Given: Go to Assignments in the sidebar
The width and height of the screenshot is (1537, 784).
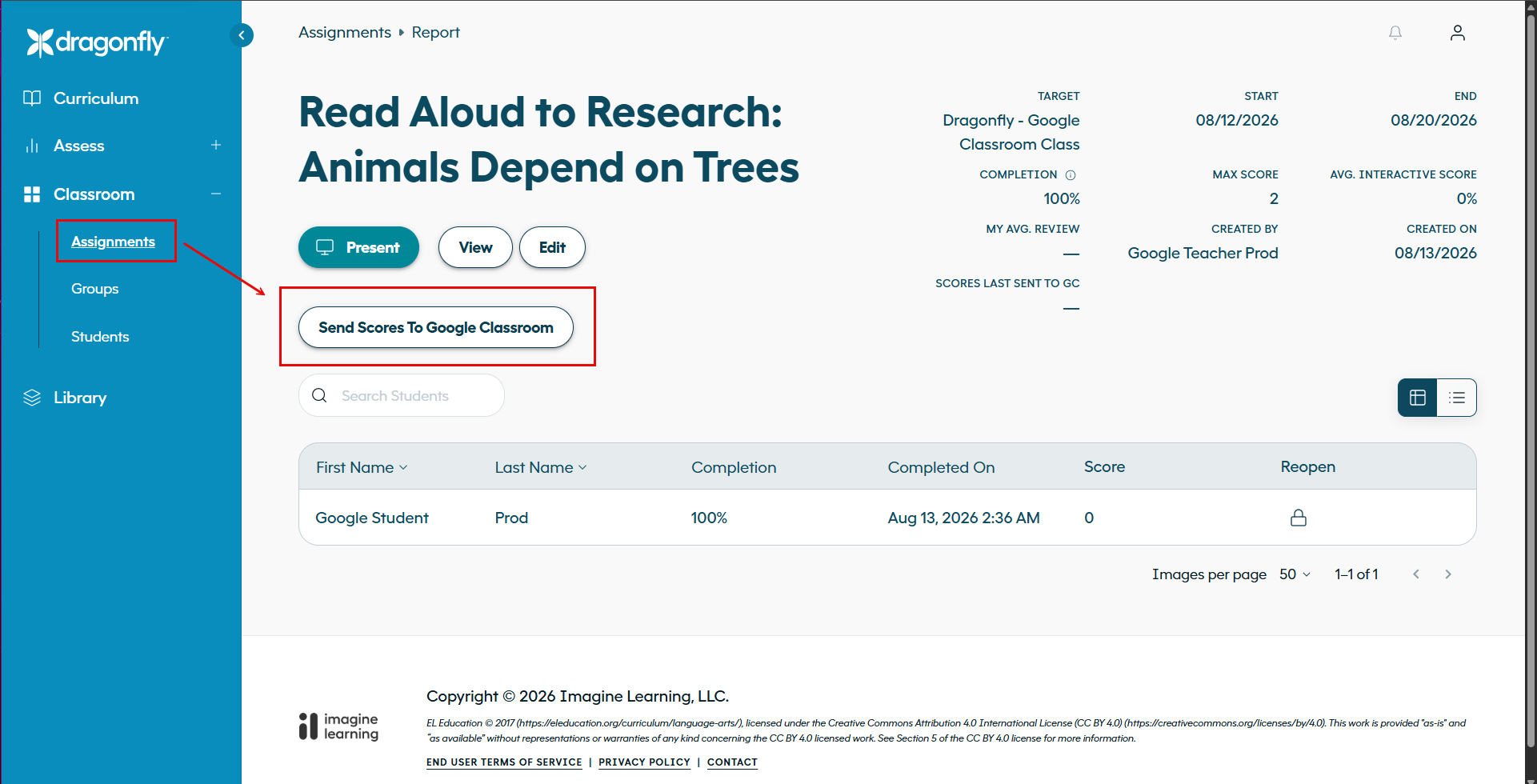Looking at the screenshot, I should point(113,242).
